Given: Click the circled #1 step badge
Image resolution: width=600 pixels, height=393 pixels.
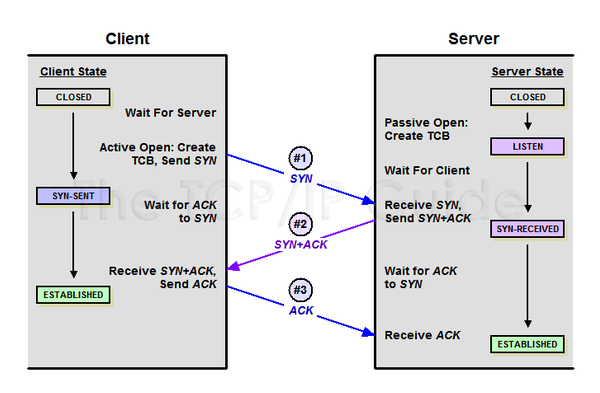Looking at the screenshot, I should (300, 158).
